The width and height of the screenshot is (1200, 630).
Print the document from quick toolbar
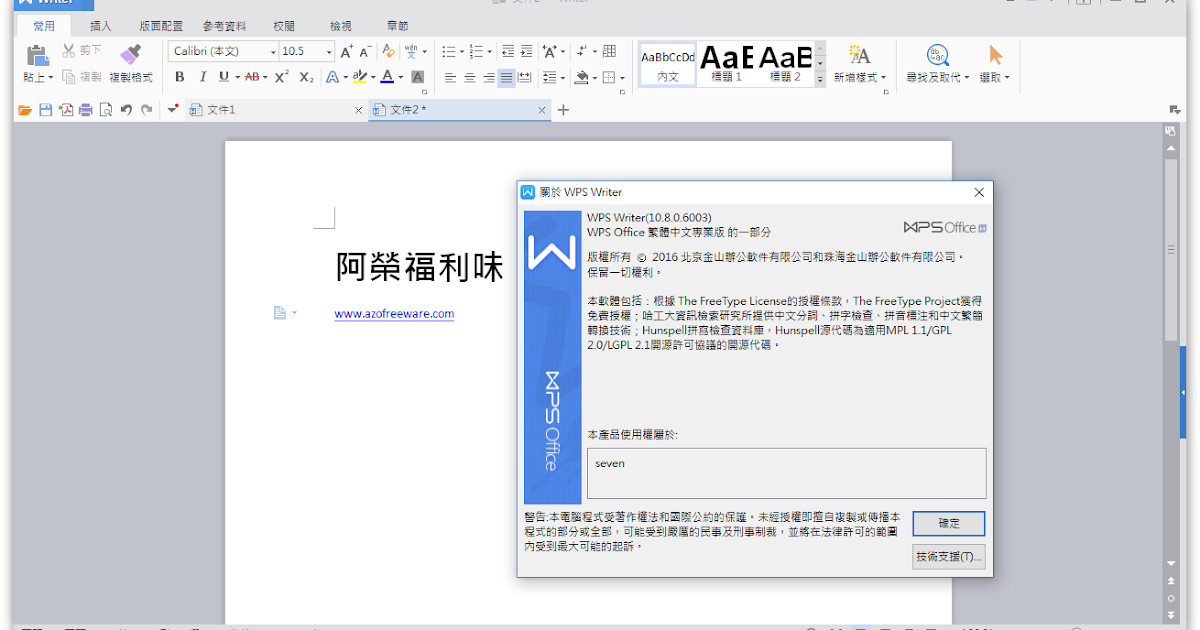tap(86, 110)
